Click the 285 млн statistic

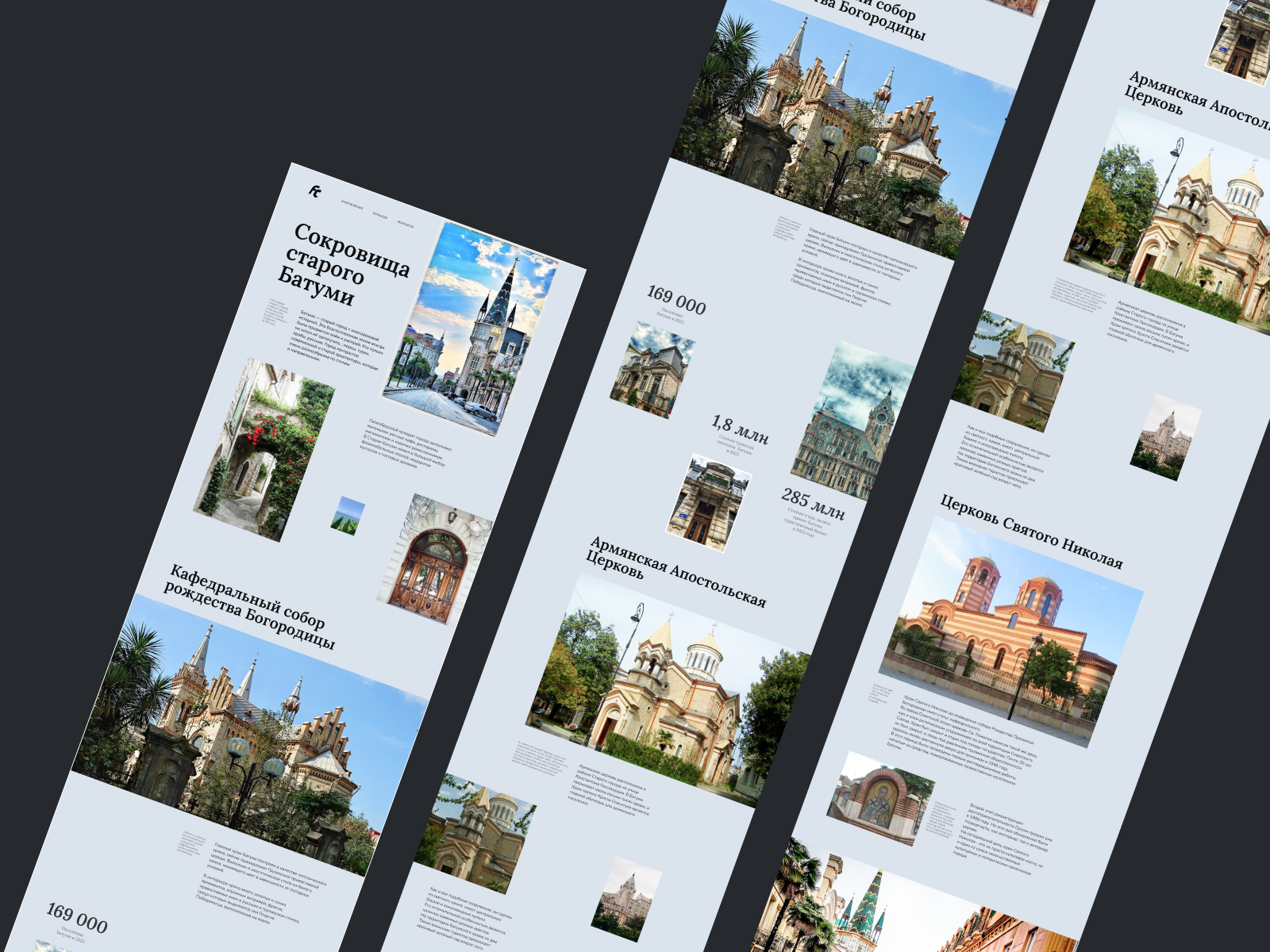click(x=813, y=503)
